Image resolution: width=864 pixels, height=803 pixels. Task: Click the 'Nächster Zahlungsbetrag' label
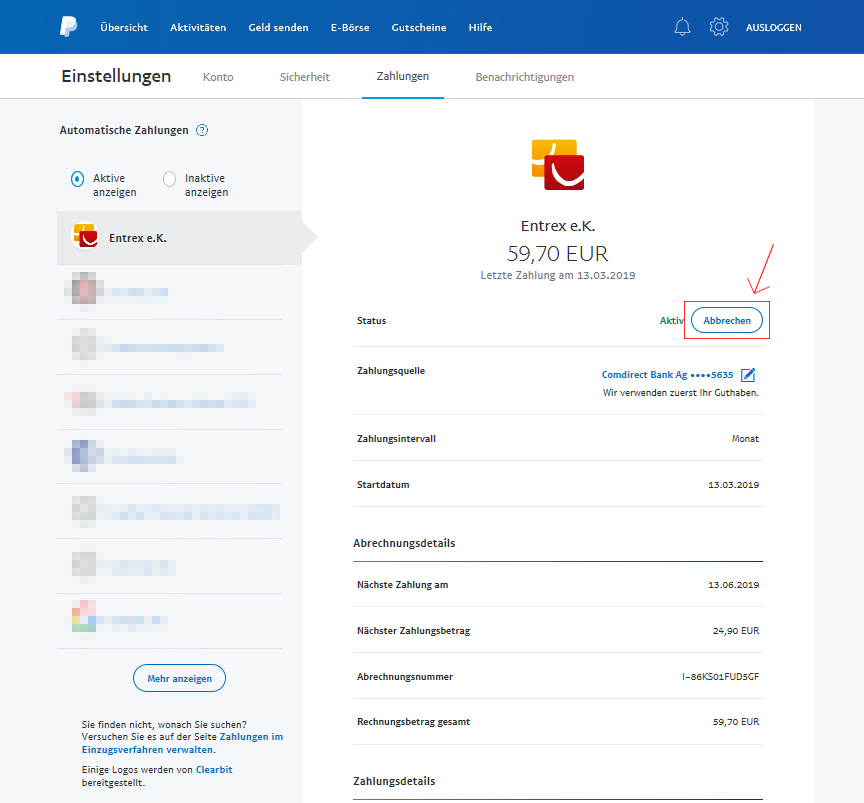point(413,630)
